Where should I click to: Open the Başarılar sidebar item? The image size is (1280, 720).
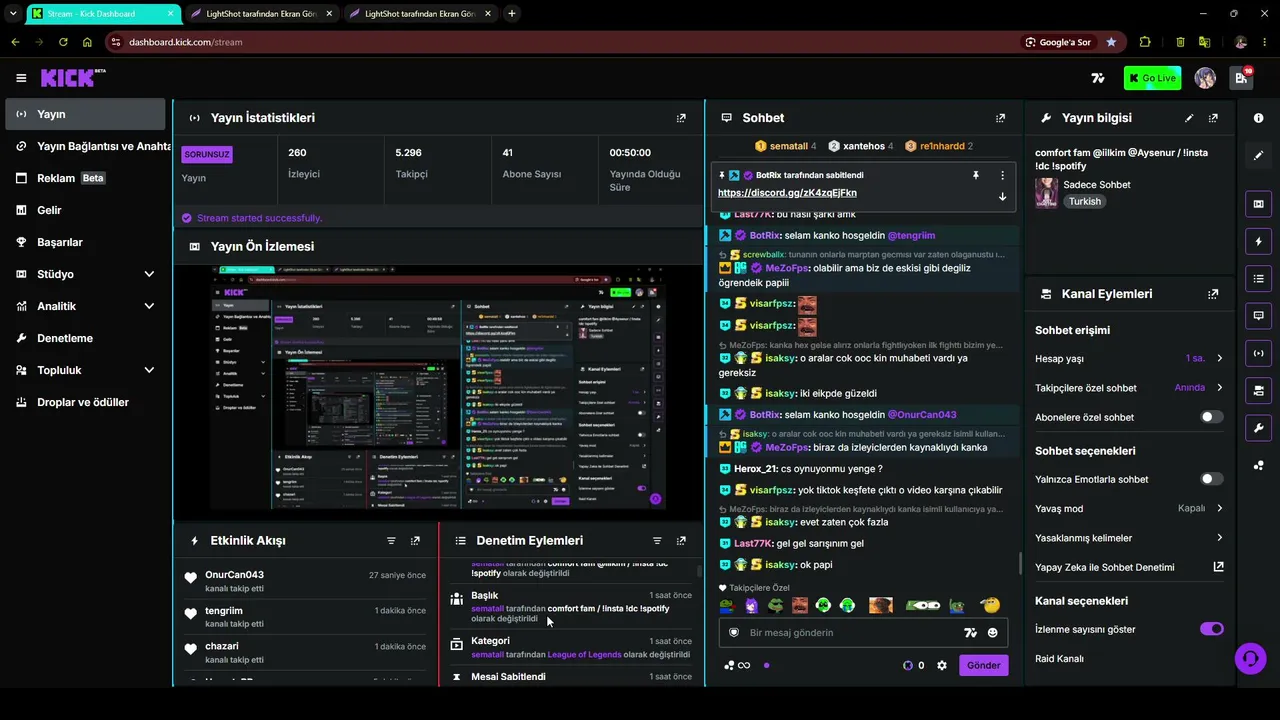85,242
